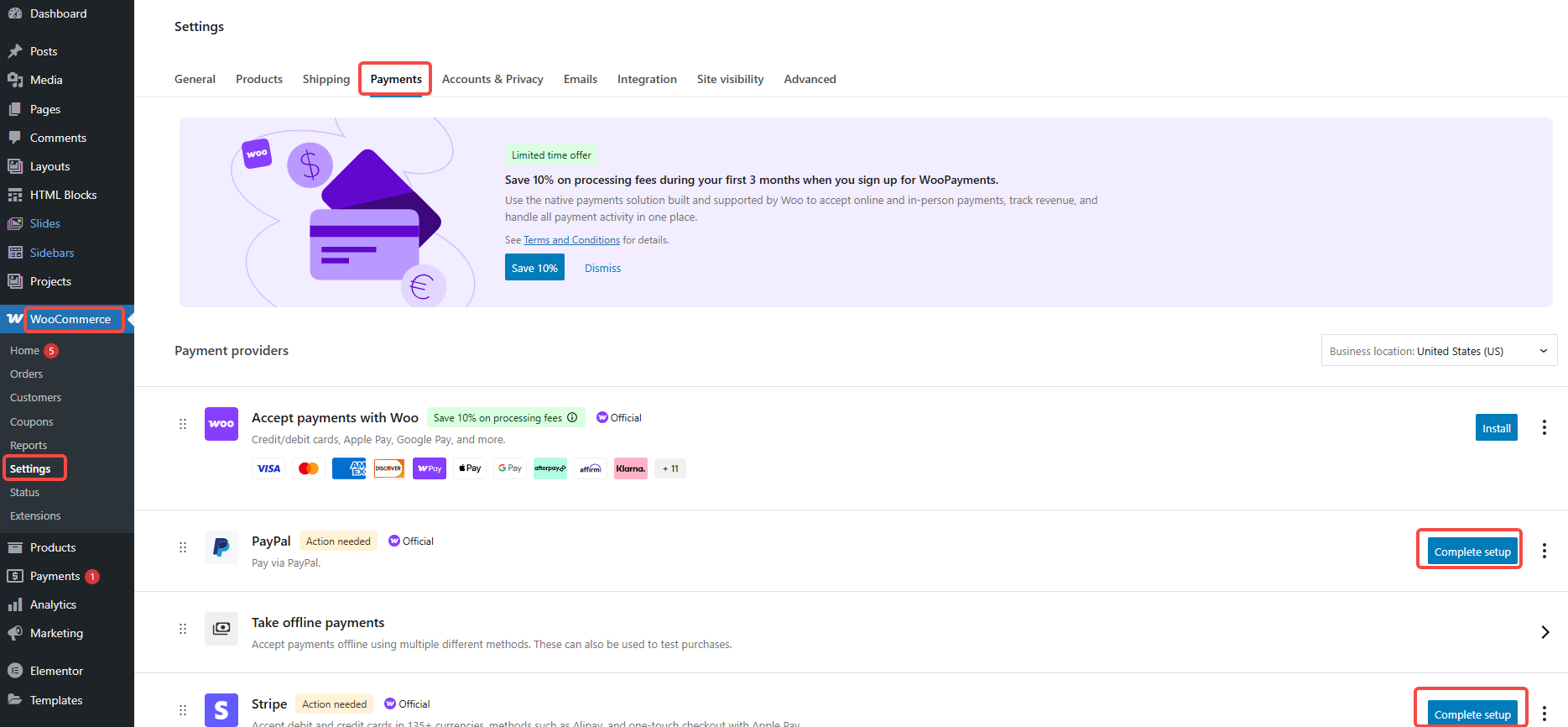Click the Analytics bar chart icon

pos(15,604)
